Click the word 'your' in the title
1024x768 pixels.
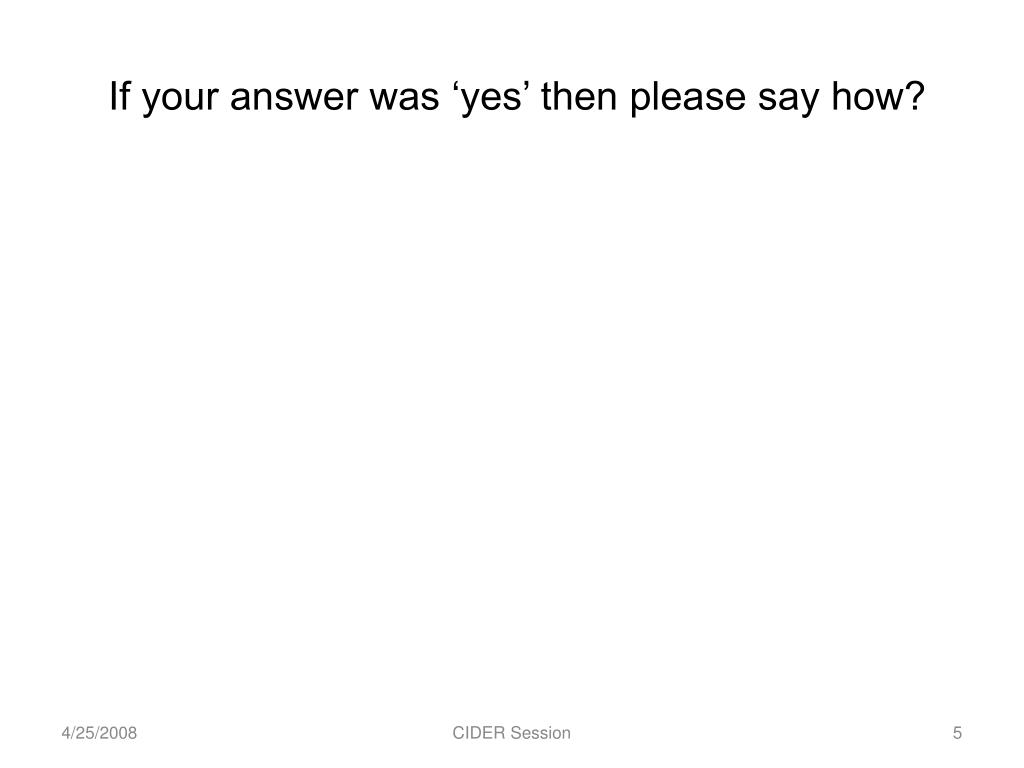[180, 99]
